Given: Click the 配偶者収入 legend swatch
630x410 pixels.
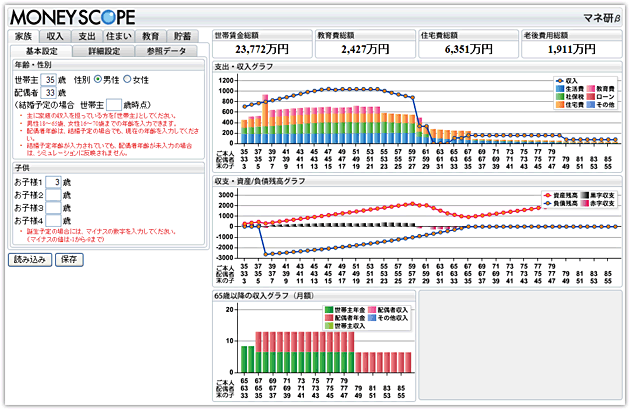Looking at the screenshot, I should pyautogui.click(x=372, y=310).
